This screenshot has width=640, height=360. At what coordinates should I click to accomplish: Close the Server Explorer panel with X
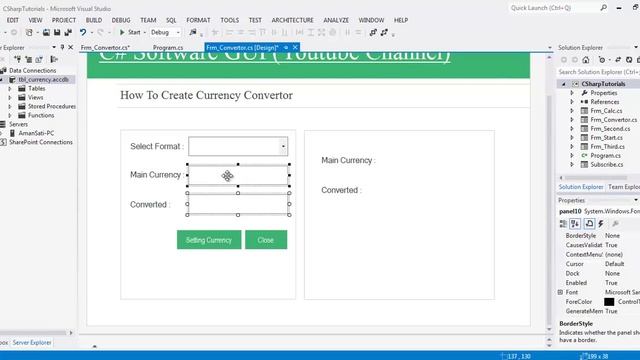coord(71,47)
